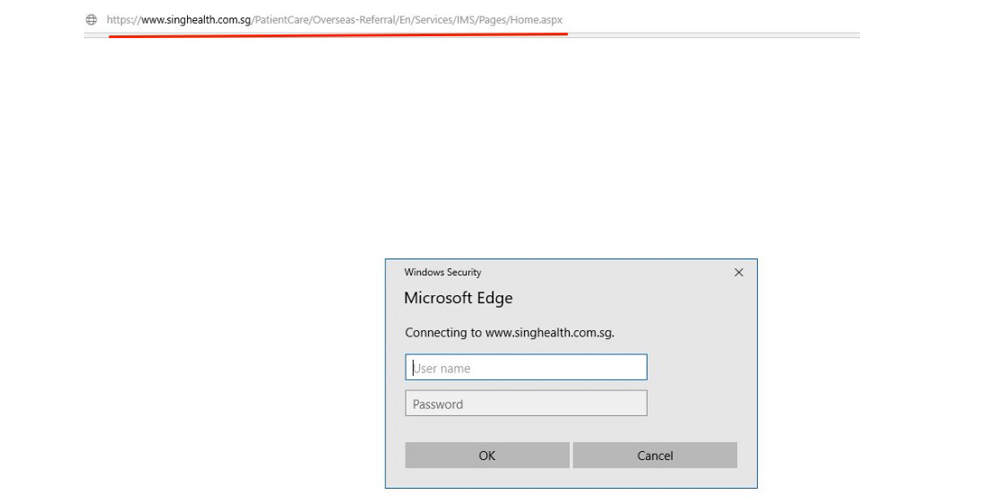Screen dimensions: 1000x500
Task: Close the Windows Security dialog
Action: [x=739, y=272]
